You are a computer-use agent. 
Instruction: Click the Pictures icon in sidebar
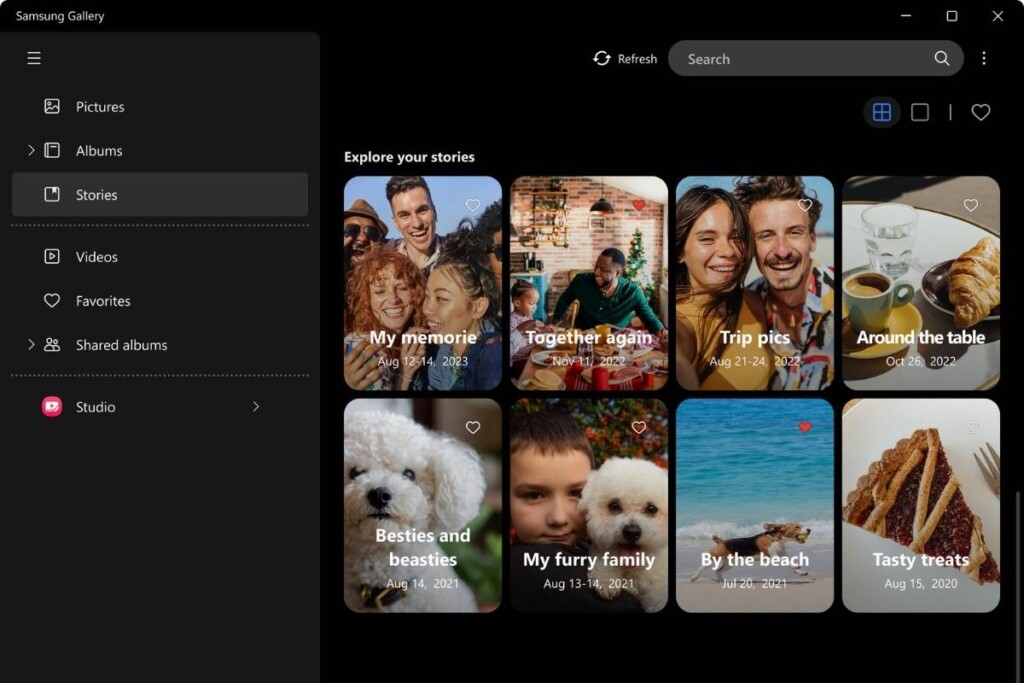[52, 106]
